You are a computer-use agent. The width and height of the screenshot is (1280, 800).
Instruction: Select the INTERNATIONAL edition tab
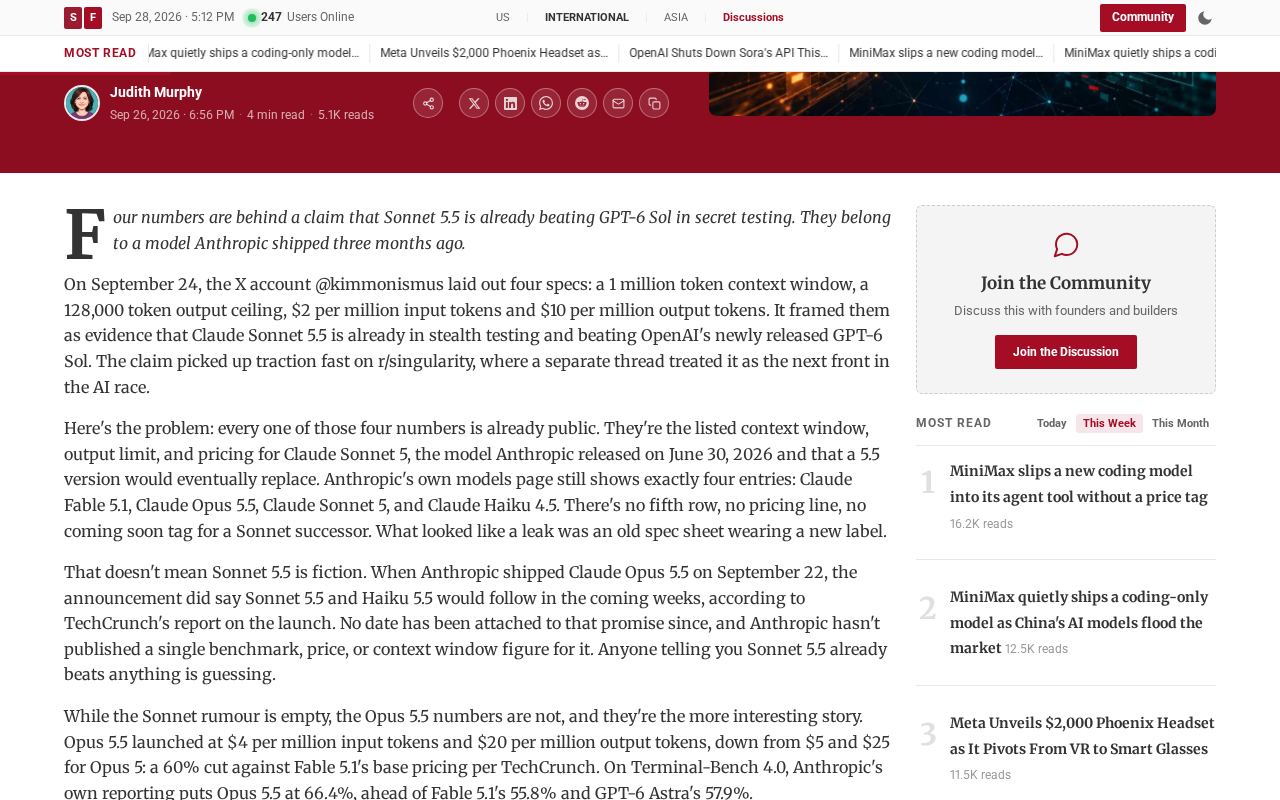pos(587,18)
